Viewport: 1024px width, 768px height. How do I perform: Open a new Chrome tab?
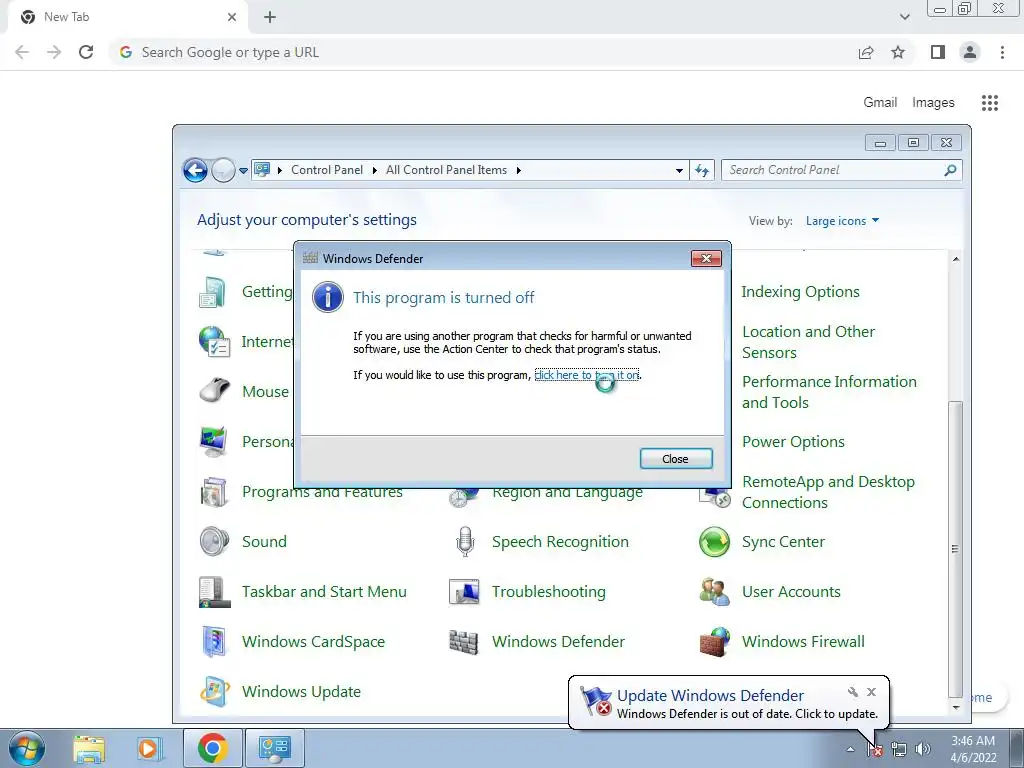click(x=270, y=17)
